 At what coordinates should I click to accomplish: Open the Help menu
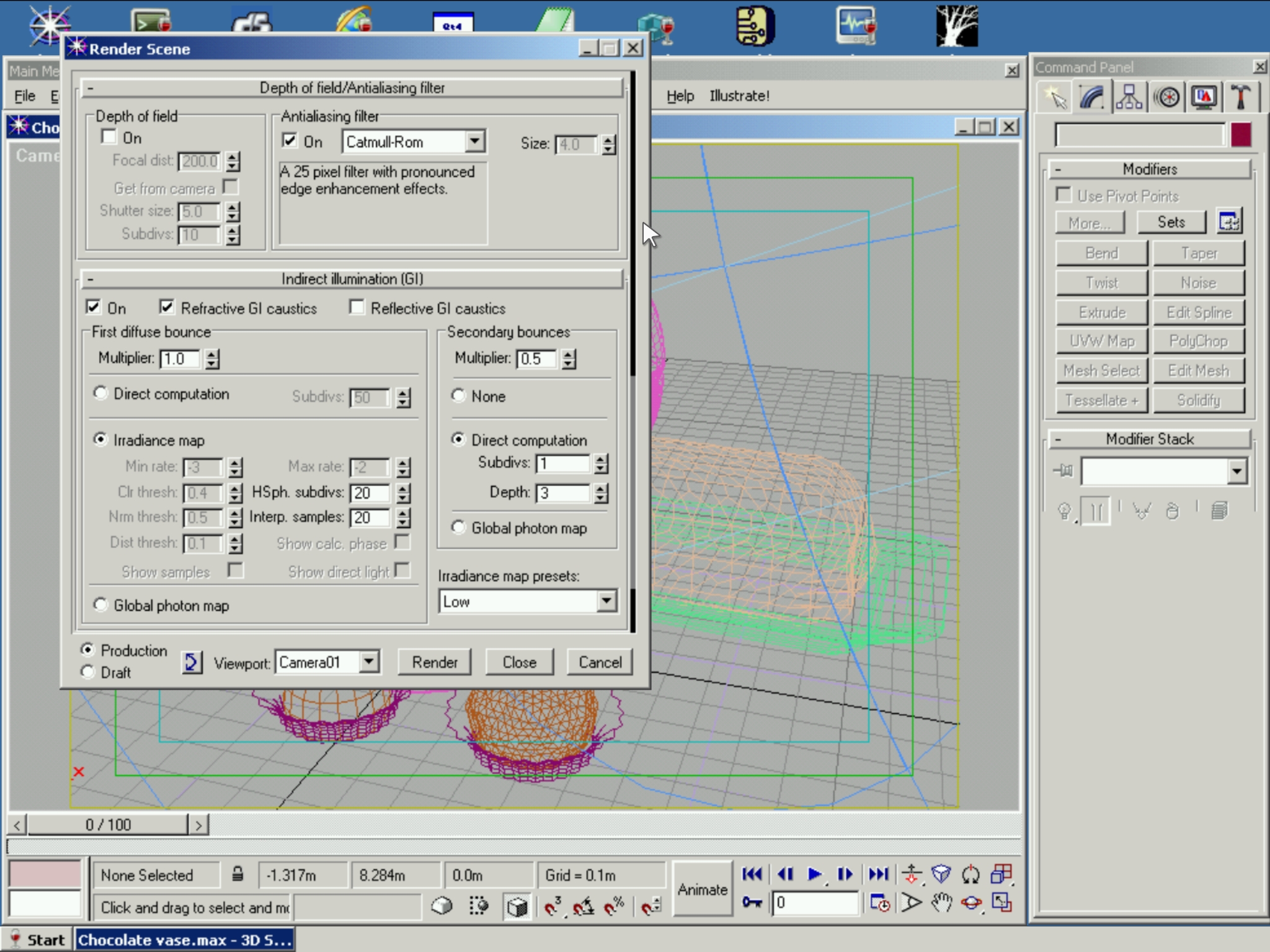click(680, 96)
